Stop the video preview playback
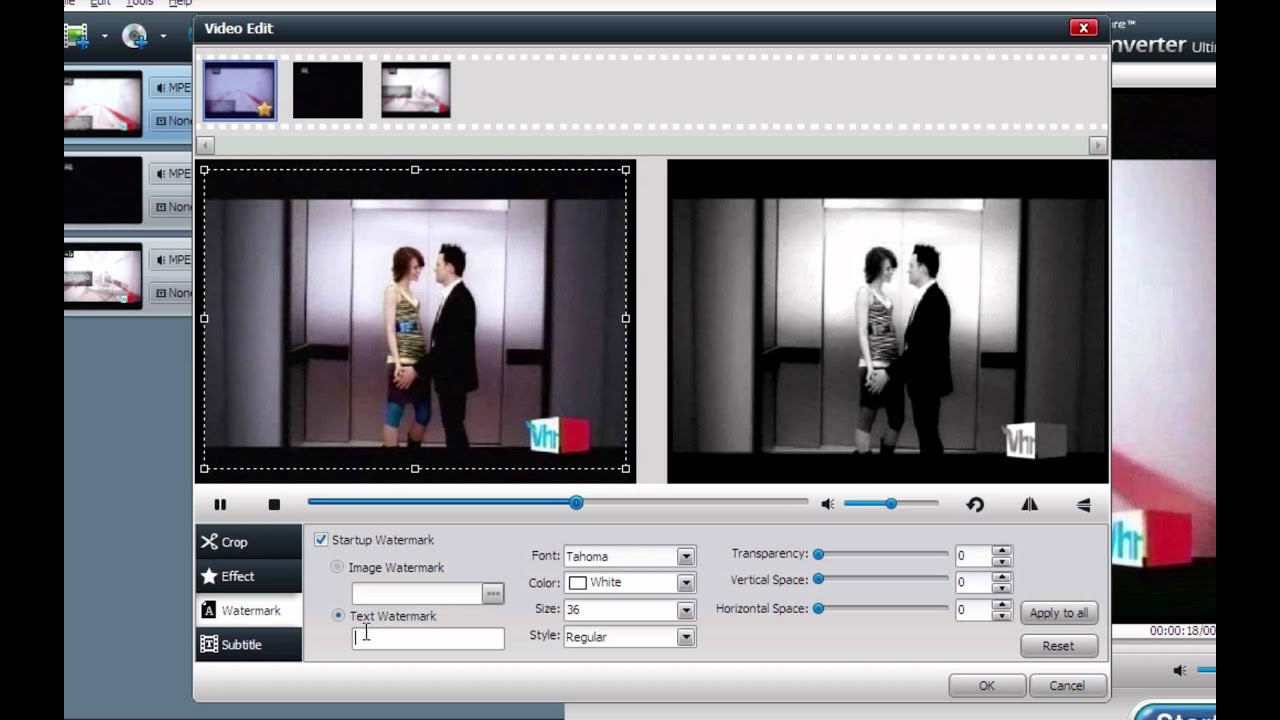 tap(274, 505)
